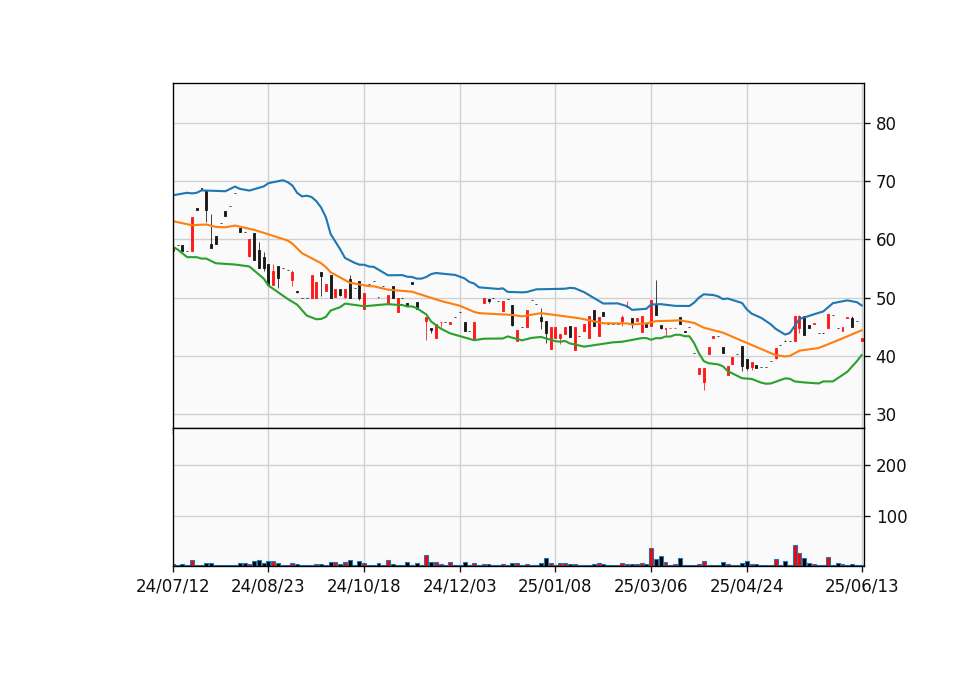Screen dimensions: 960x690
Task: Click the 24/08/23 date label
Action: click(268, 587)
